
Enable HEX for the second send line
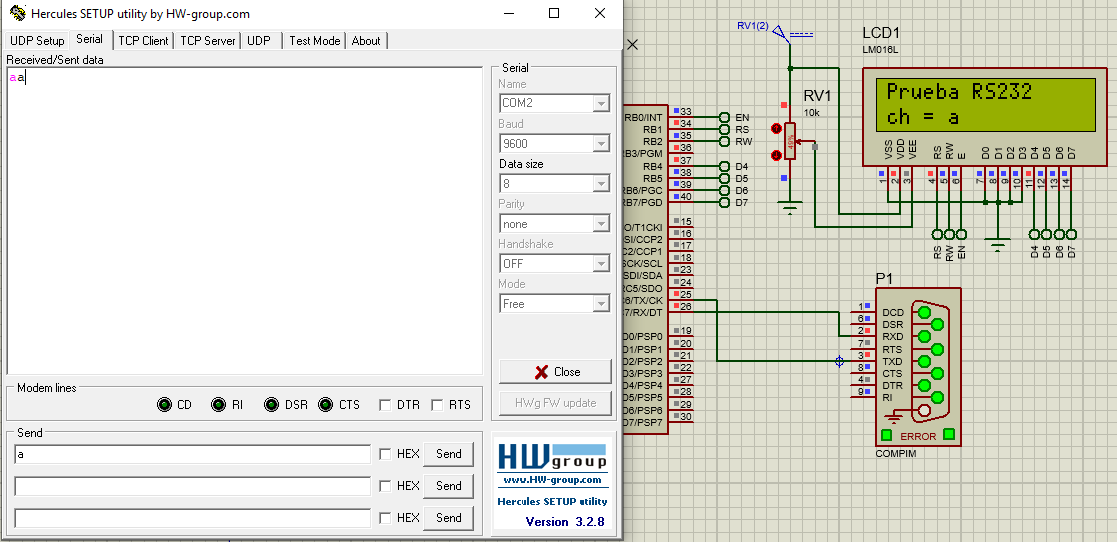click(x=385, y=486)
